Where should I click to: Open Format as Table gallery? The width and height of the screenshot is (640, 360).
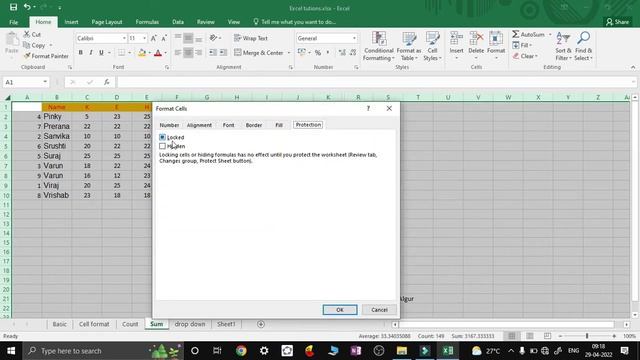click(x=409, y=46)
